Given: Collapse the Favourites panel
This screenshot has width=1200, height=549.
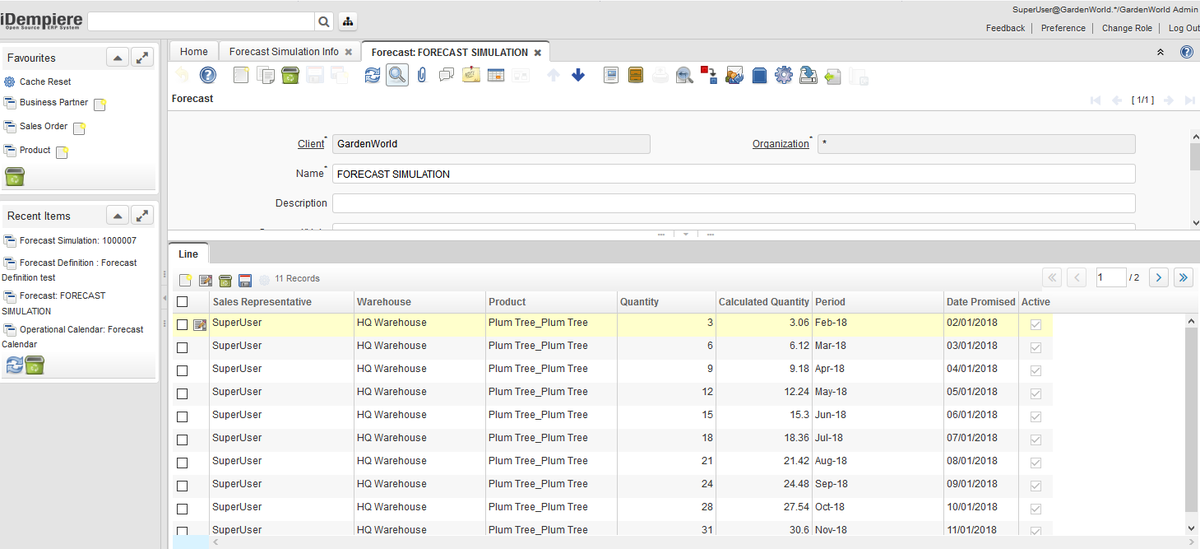Looking at the screenshot, I should 116,59.
